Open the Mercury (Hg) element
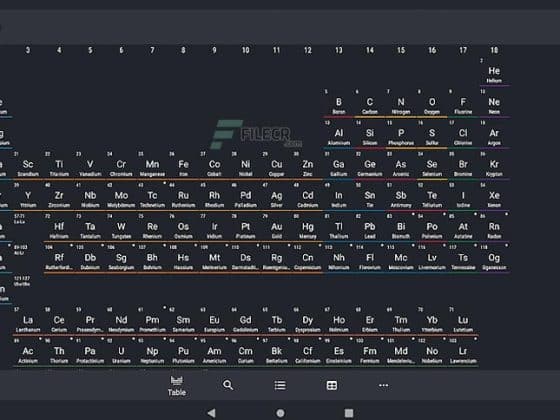The image size is (560, 420). [x=308, y=228]
